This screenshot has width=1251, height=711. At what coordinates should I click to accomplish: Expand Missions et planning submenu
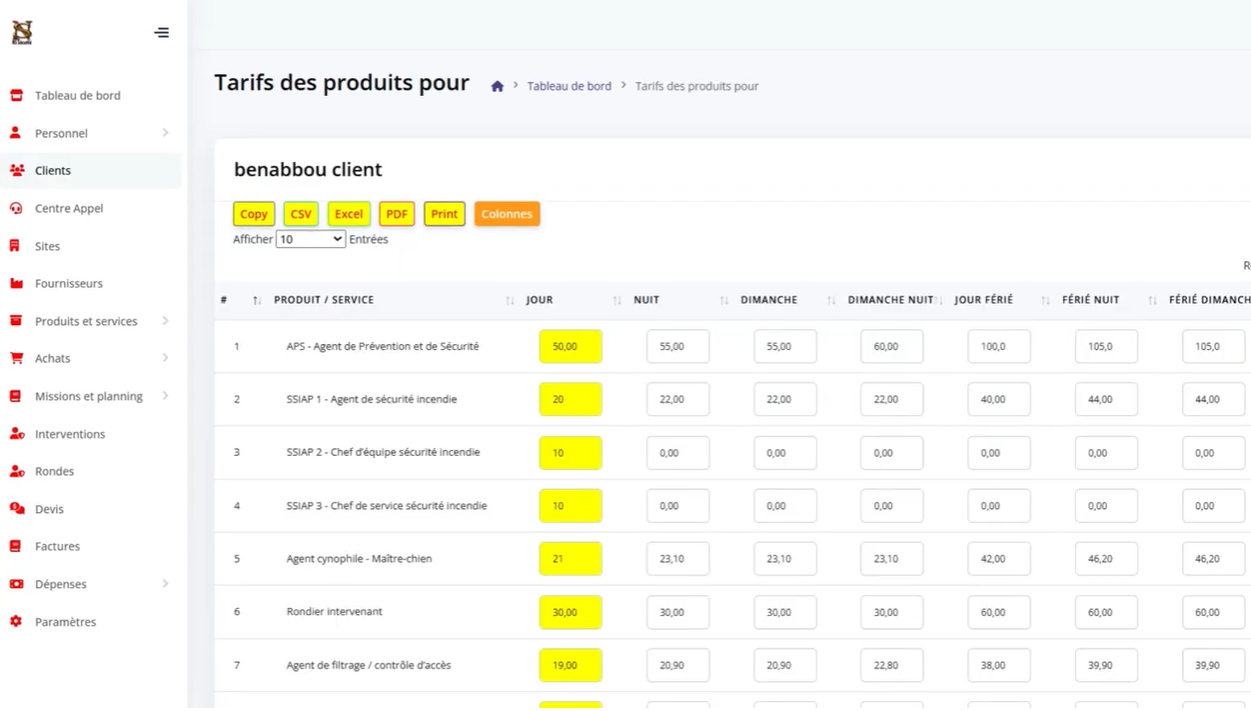tap(165, 396)
